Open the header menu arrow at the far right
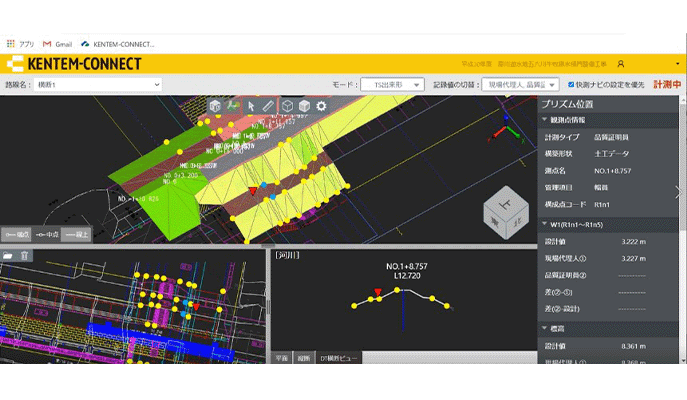 (677, 64)
